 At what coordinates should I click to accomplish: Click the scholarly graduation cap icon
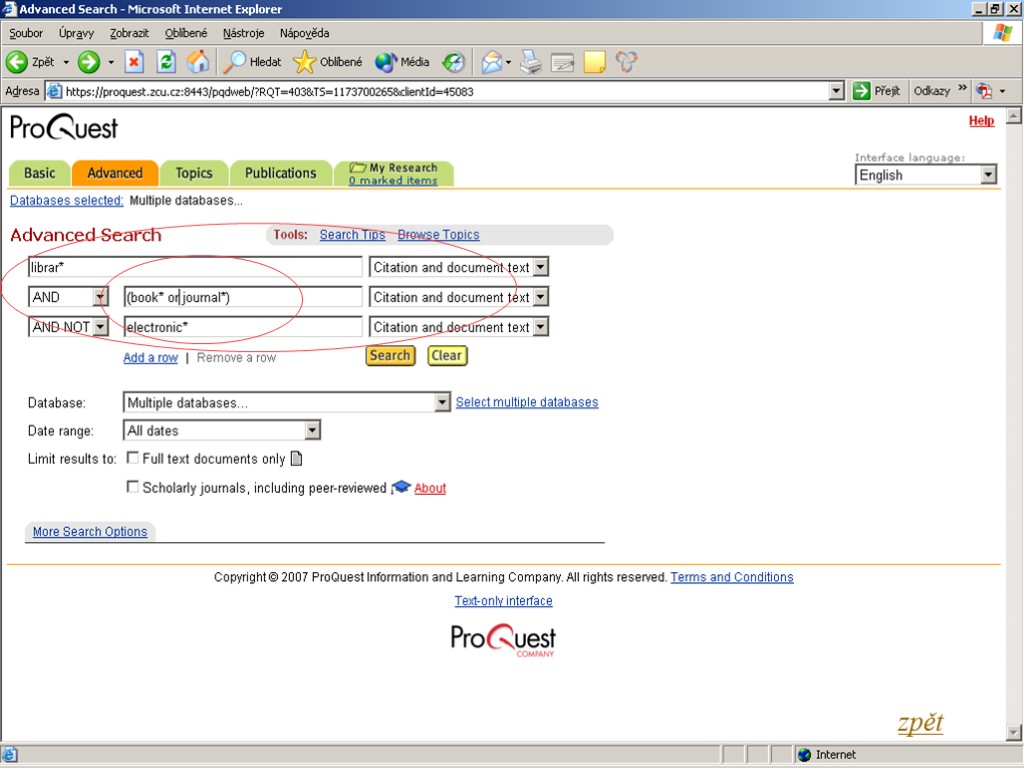[x=401, y=487]
